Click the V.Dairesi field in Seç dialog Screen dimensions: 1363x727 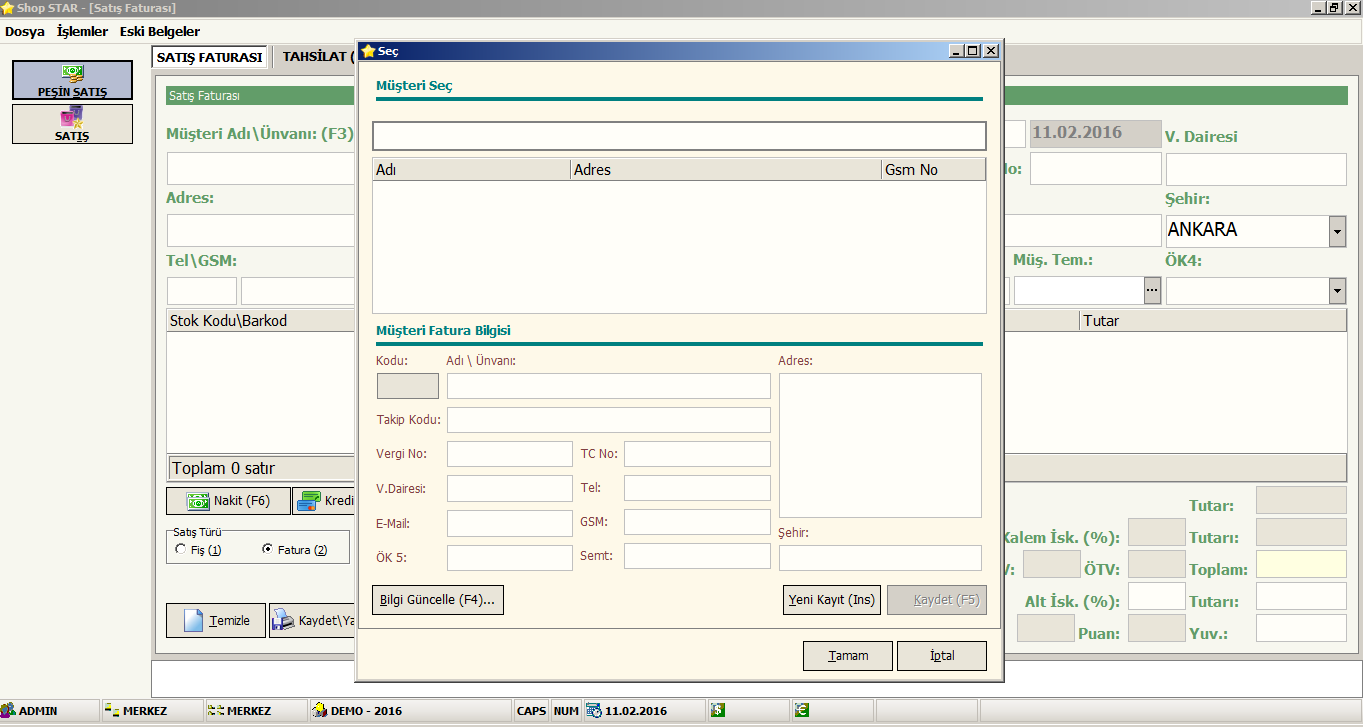tap(510, 488)
